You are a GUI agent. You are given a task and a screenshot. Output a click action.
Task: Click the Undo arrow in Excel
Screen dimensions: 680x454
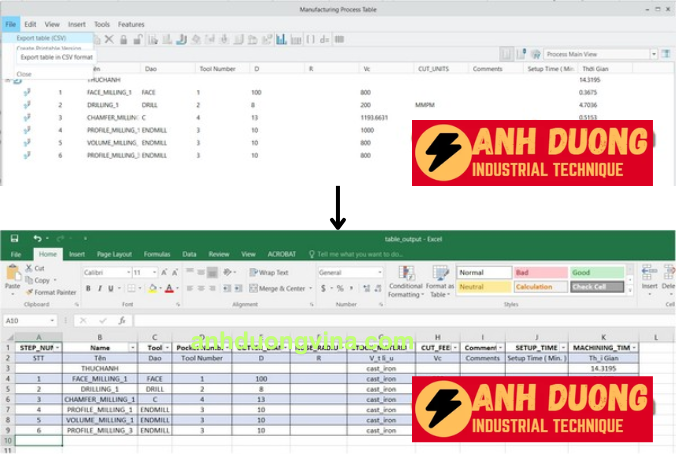[x=37, y=239]
